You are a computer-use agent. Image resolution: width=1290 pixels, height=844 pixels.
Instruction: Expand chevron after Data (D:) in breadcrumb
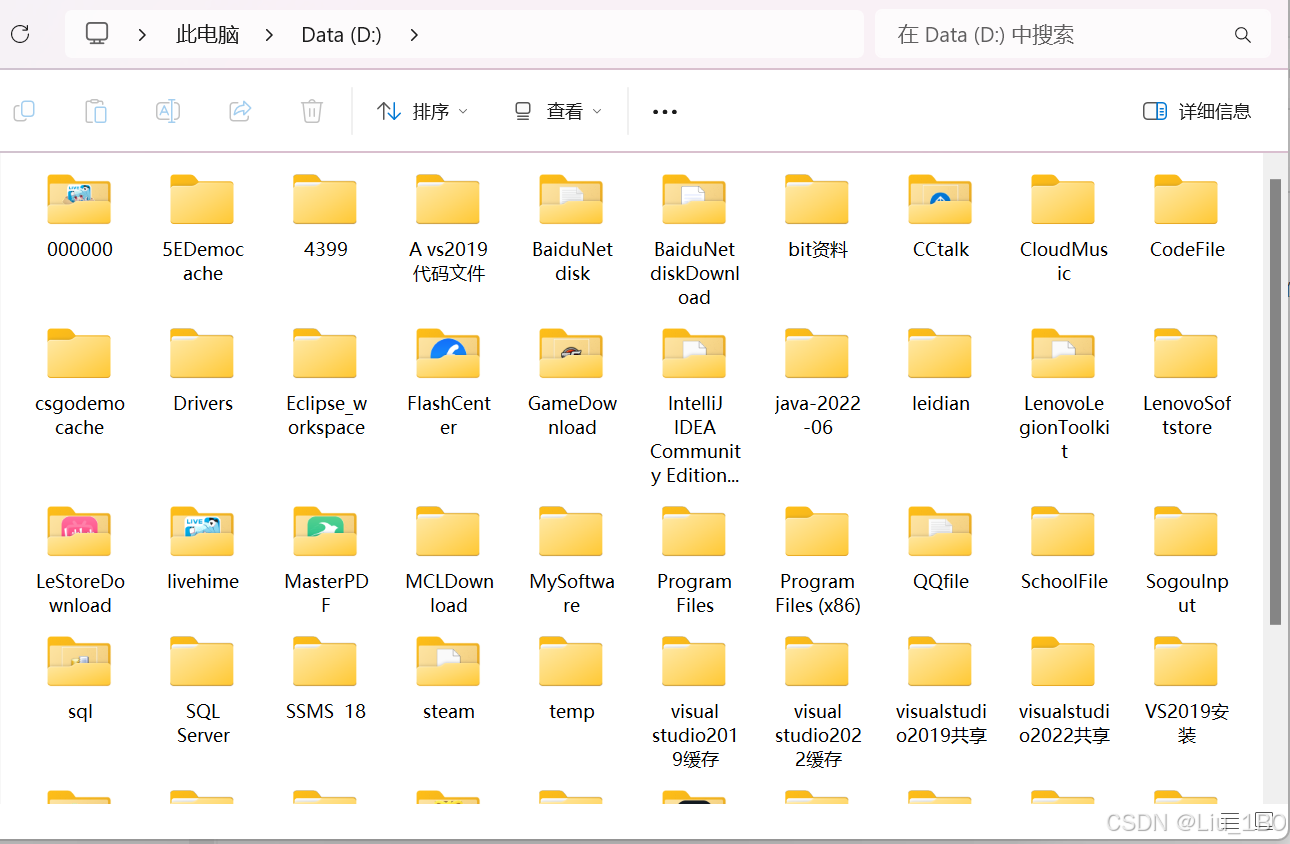click(414, 35)
